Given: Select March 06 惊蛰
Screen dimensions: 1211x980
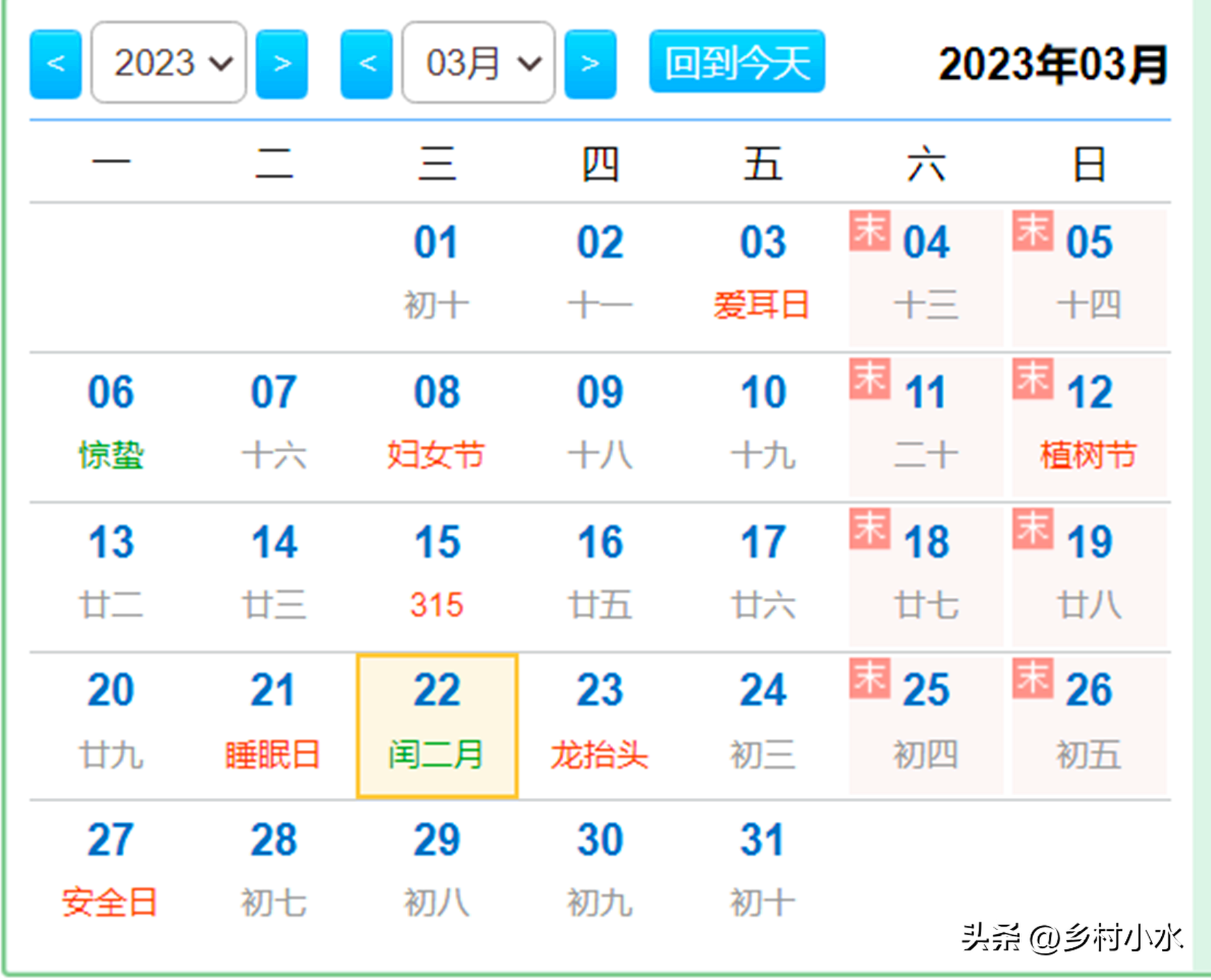Looking at the screenshot, I should [111, 423].
